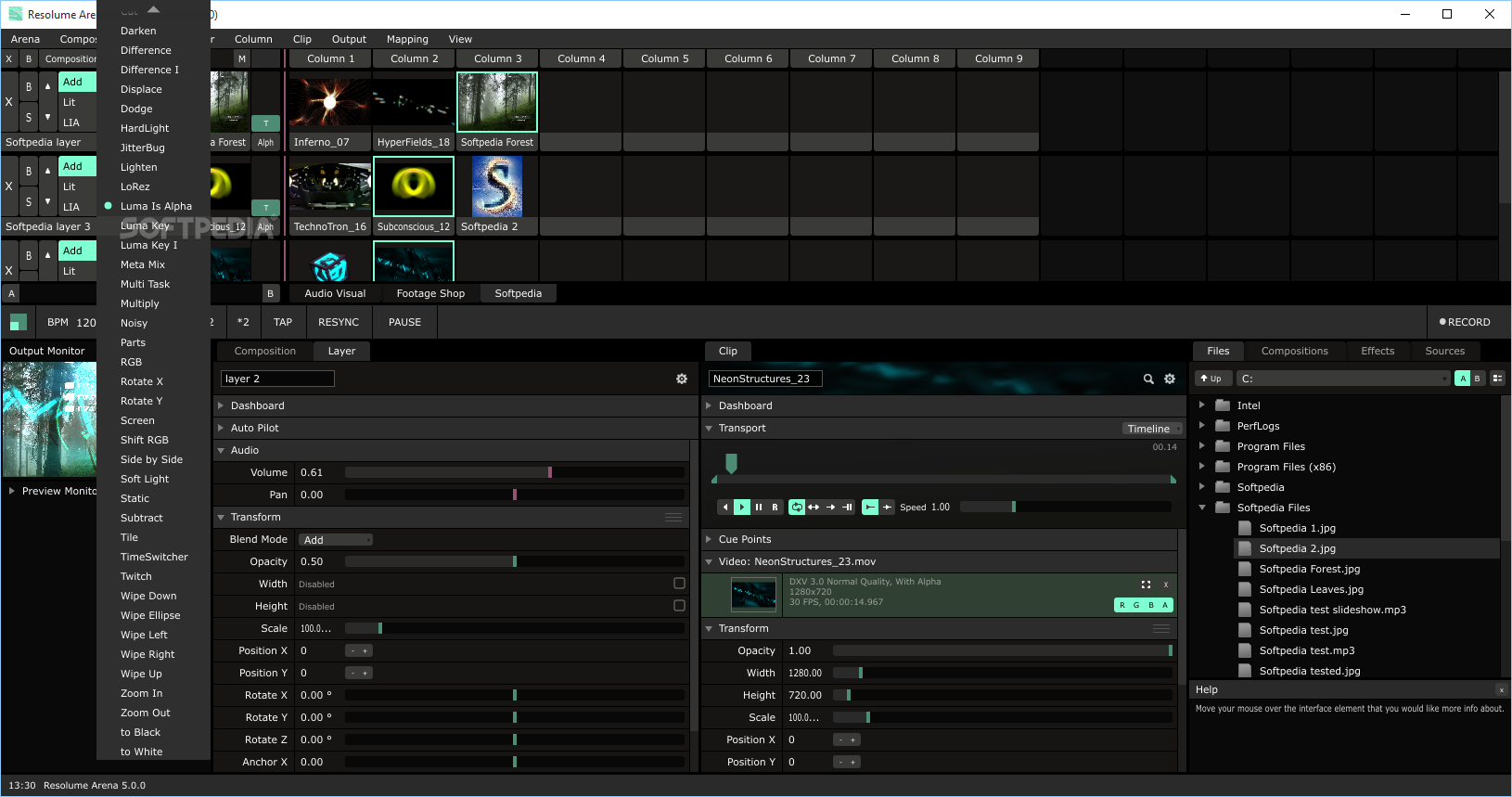This screenshot has width=1512, height=797.
Task: Click the PAUSE button
Action: pyautogui.click(x=404, y=322)
